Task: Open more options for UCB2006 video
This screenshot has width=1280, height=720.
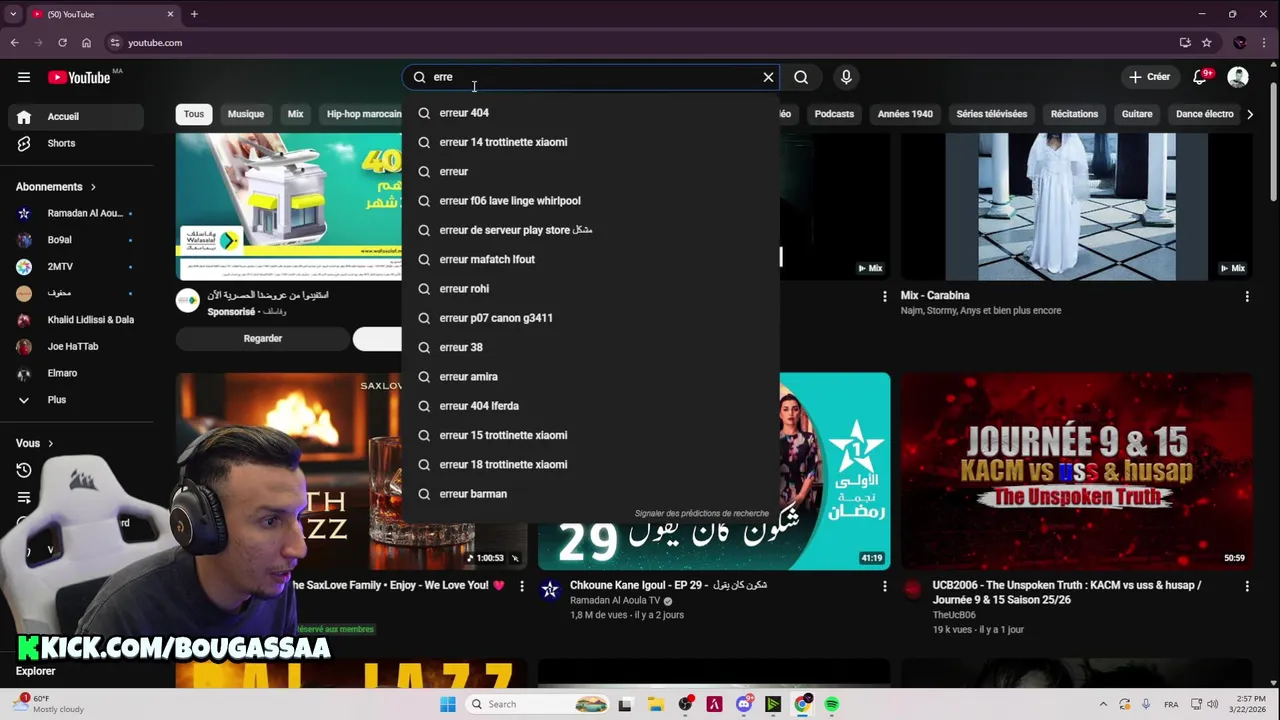Action: point(1247,586)
